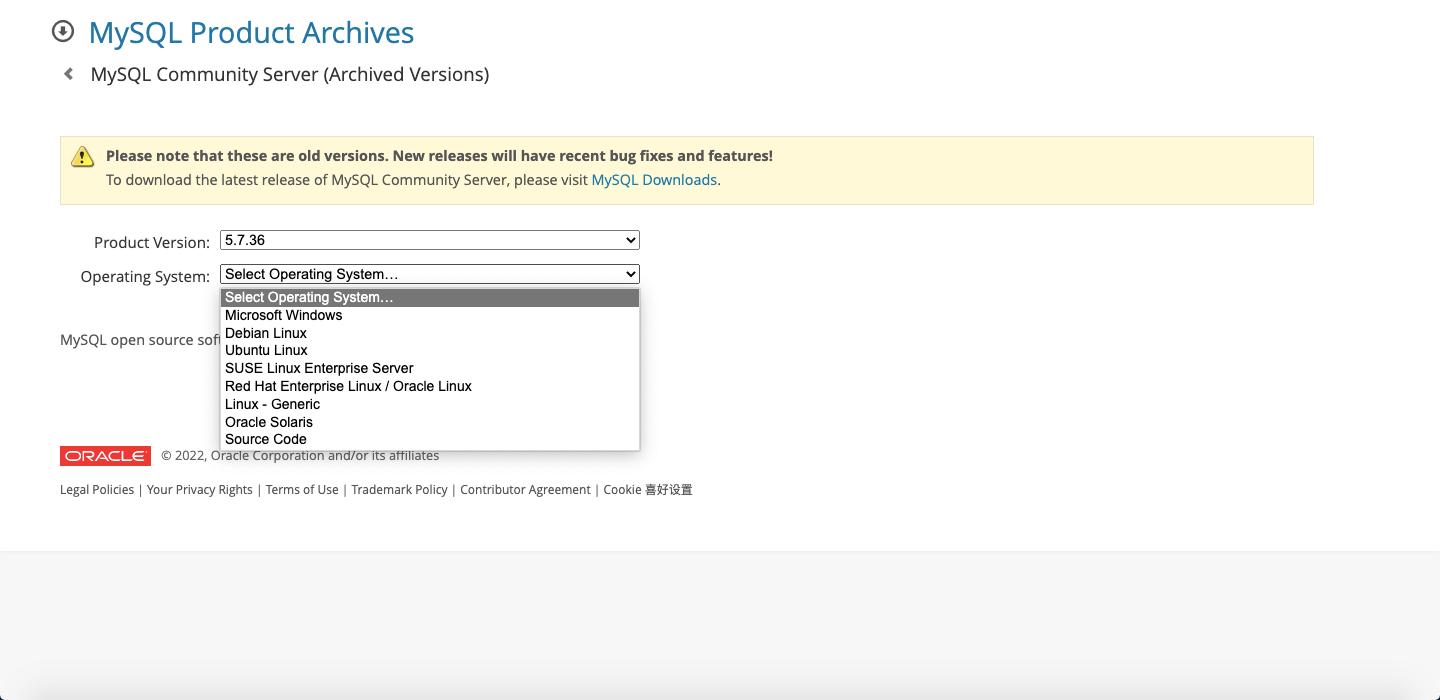Click the Product Version: label
1440x700 pixels.
[152, 242]
